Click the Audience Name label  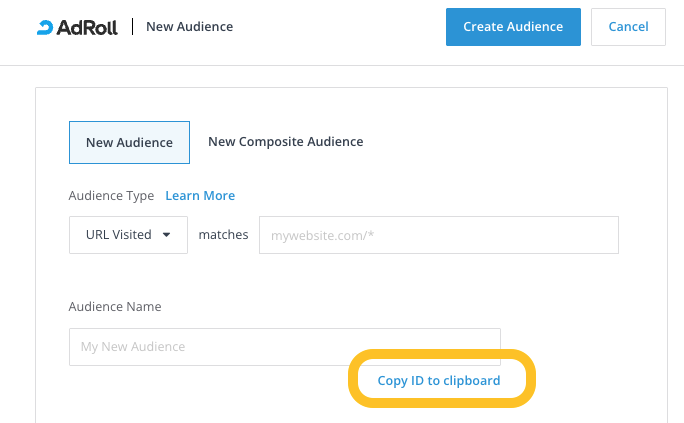tap(115, 307)
